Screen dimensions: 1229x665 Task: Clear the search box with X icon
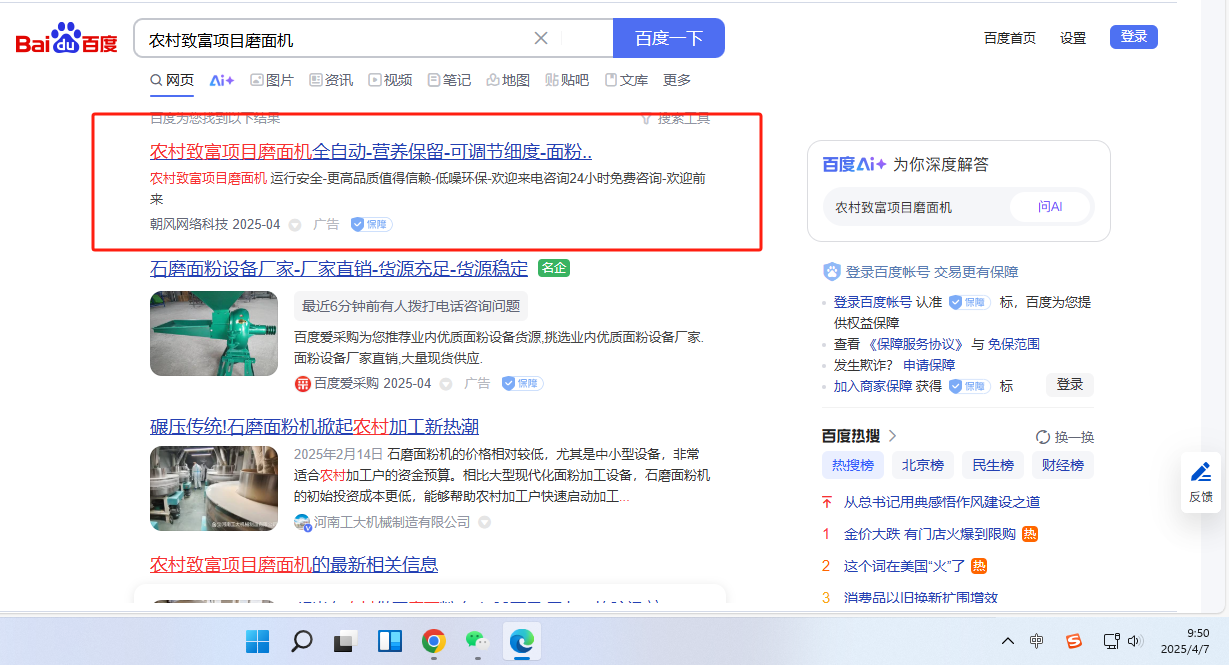click(541, 39)
